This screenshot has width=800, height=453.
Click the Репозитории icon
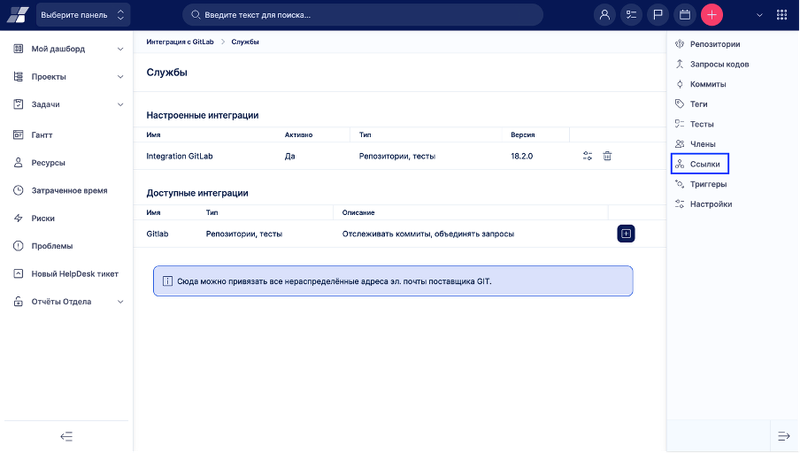[680, 44]
